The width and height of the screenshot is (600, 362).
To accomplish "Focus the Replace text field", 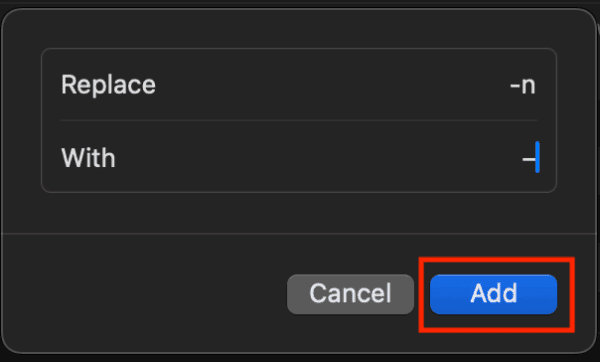I will pos(299,85).
